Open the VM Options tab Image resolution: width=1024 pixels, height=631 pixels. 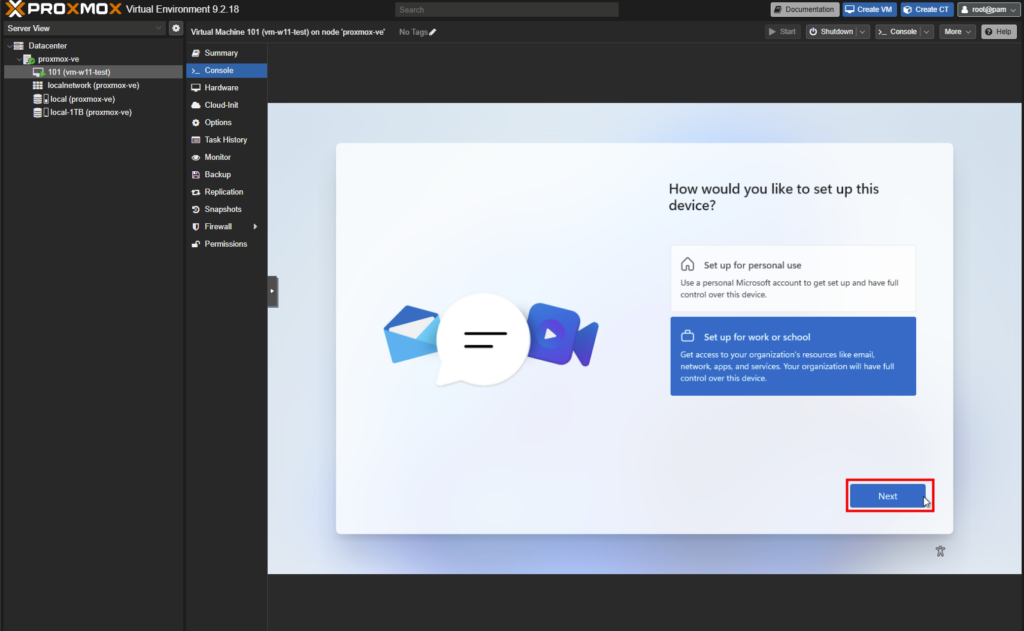point(227,123)
